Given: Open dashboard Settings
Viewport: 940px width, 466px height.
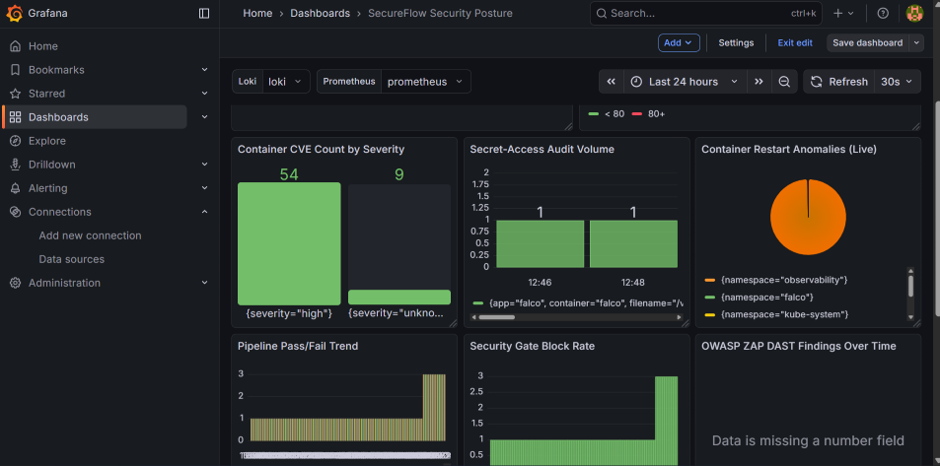Looking at the screenshot, I should 736,43.
